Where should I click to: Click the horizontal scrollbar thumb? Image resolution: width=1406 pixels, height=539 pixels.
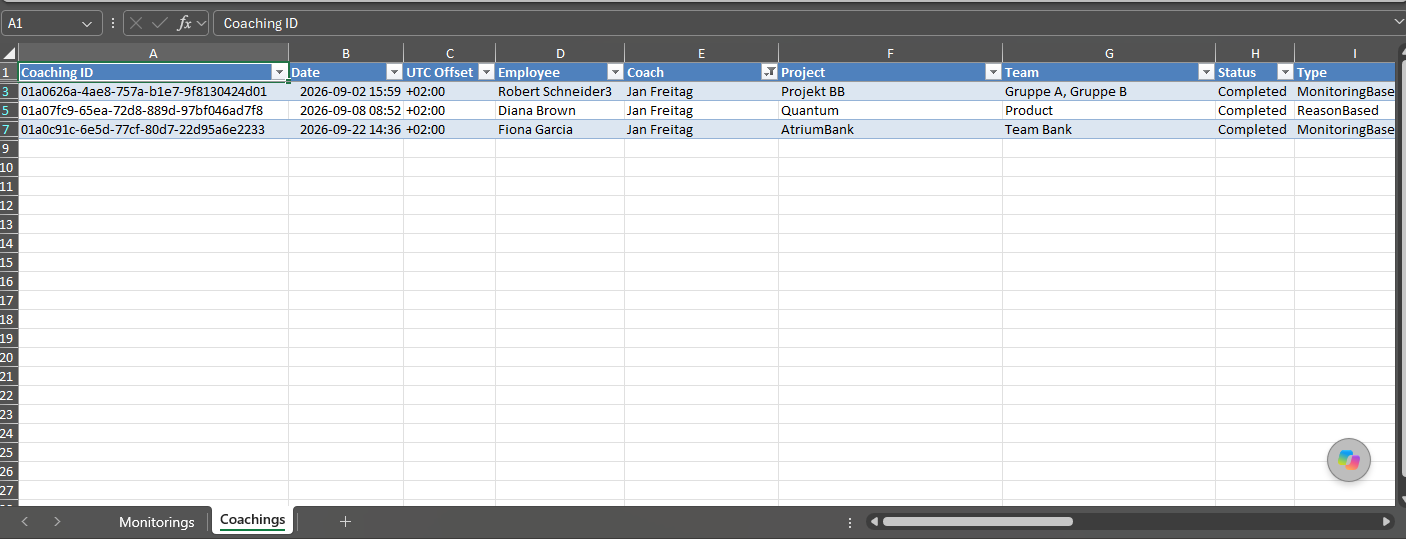pos(977,521)
